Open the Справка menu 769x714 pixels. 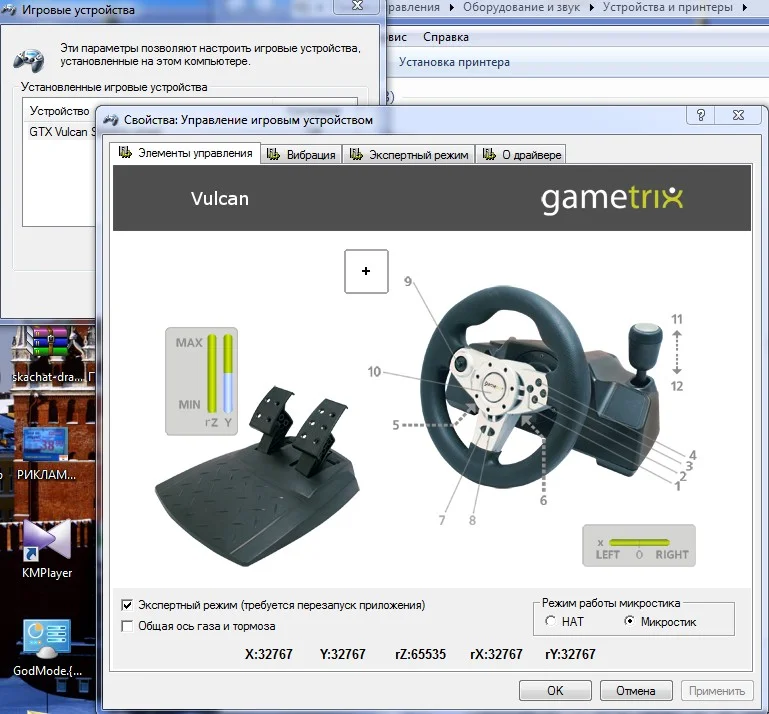(x=445, y=37)
